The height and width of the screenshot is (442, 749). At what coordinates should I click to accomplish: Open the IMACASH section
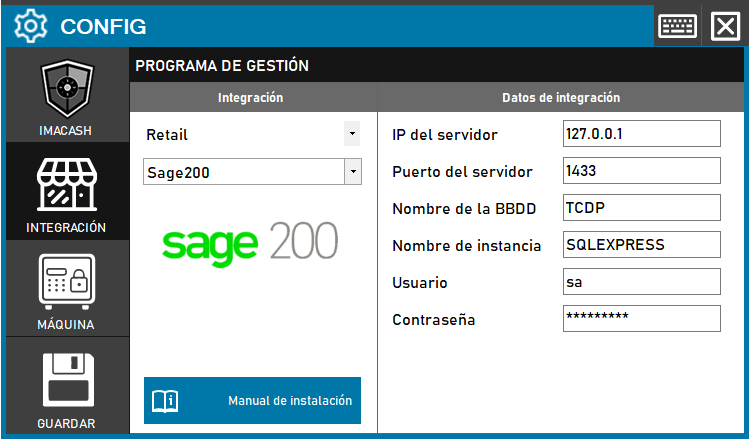(67, 97)
